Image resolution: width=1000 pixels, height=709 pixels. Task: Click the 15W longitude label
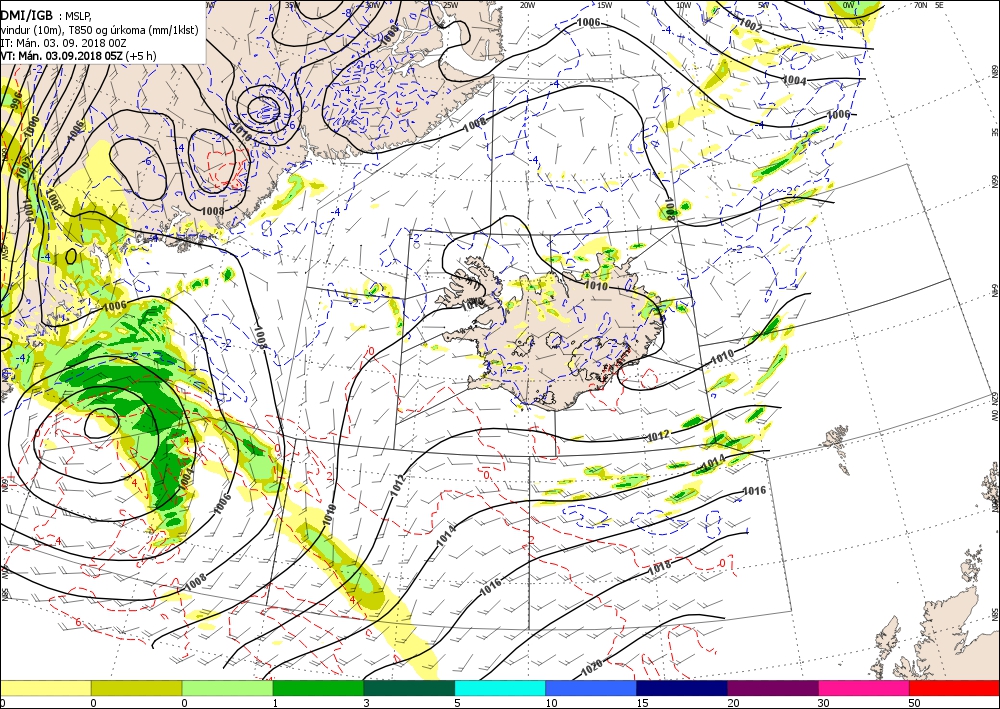pos(605,5)
